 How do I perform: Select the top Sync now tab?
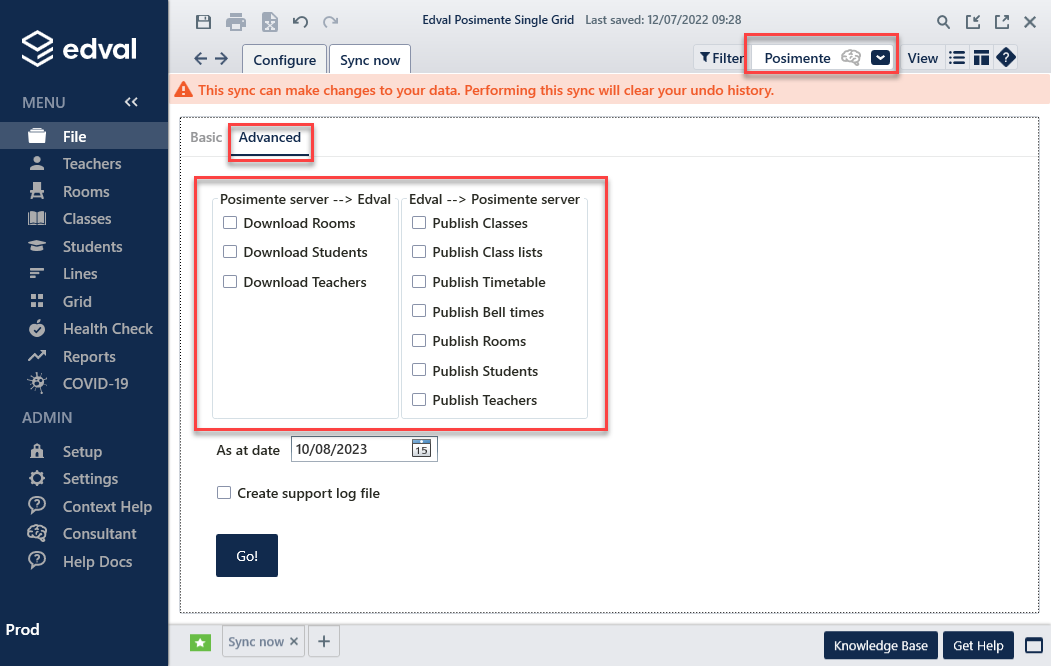pos(370,60)
